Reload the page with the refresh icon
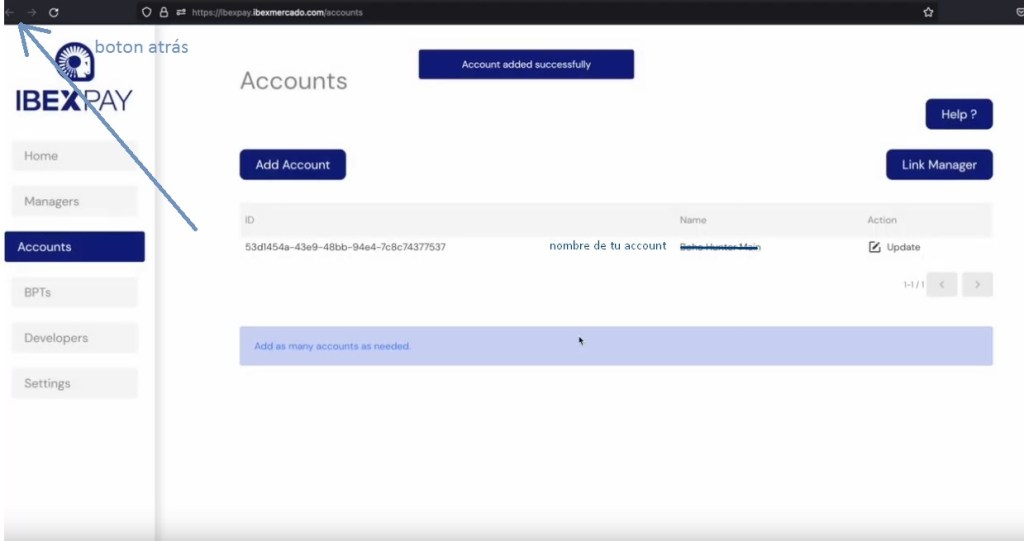Screen dimensions: 1024x541 (54, 12)
